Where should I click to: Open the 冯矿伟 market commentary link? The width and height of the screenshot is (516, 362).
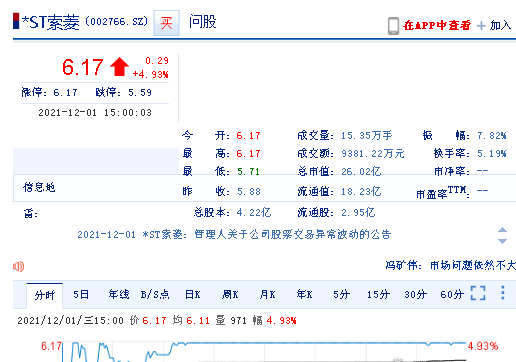[x=450, y=265]
